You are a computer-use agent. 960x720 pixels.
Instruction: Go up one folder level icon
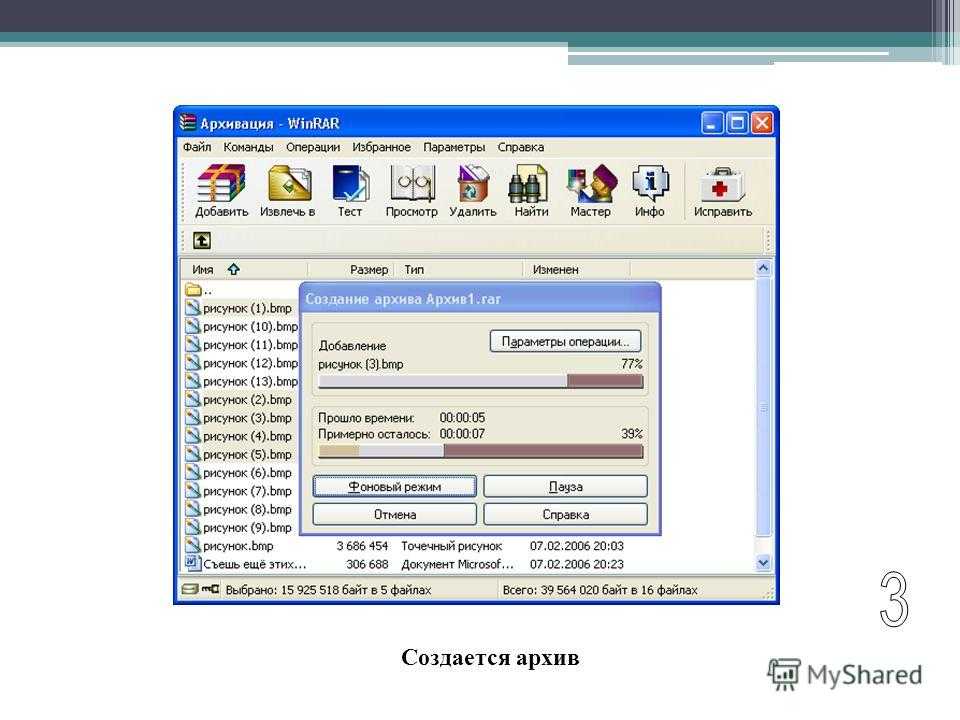click(x=202, y=241)
